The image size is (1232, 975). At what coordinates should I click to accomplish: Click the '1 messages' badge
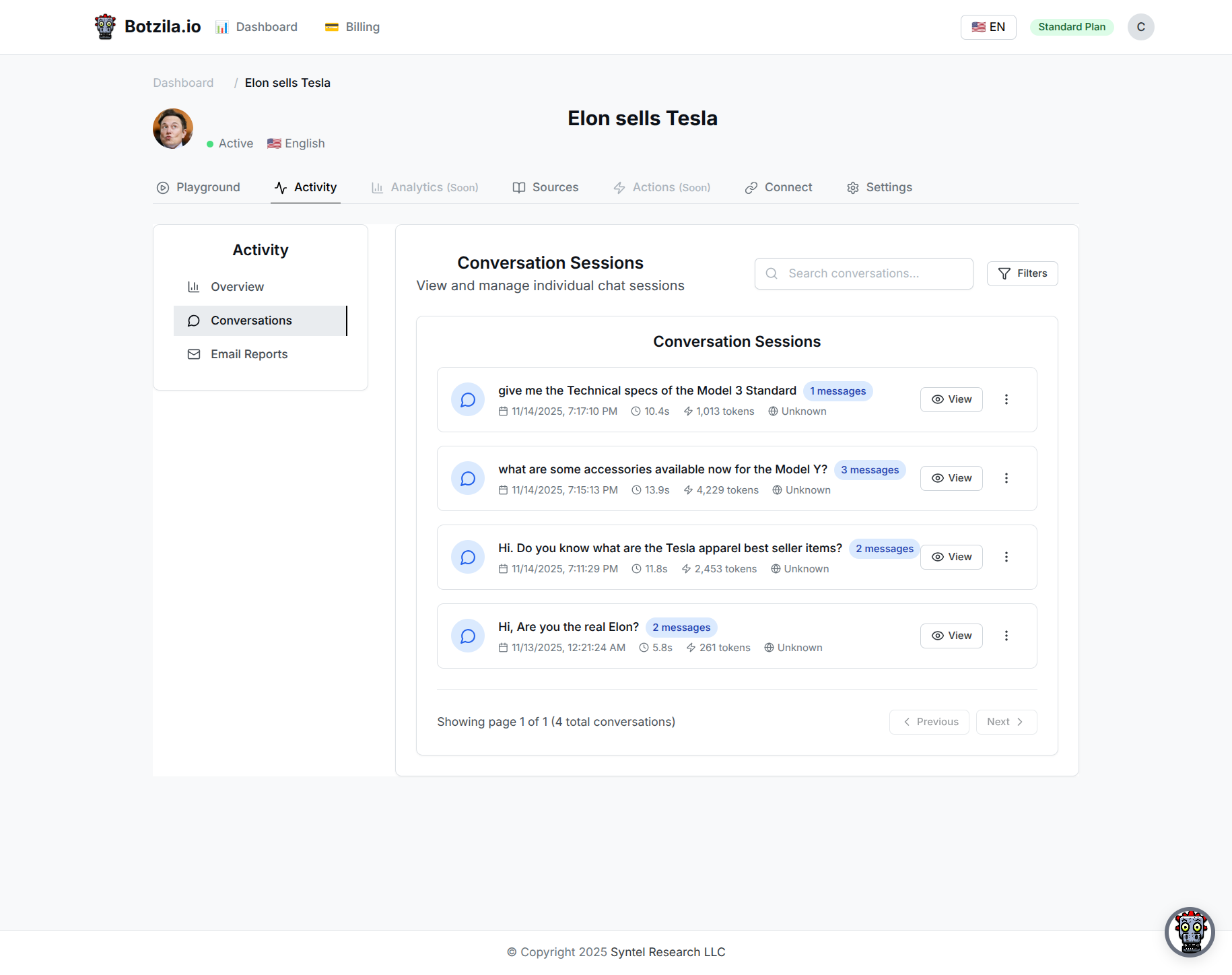(837, 391)
